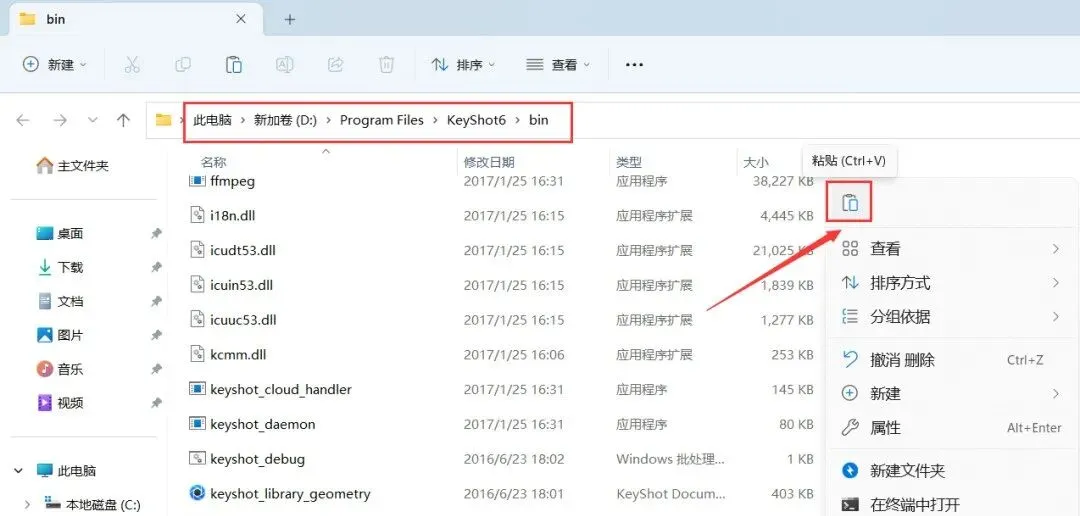This screenshot has width=1080, height=516.
Task: Open 主文件夹 in the sidebar
Action: (72, 166)
